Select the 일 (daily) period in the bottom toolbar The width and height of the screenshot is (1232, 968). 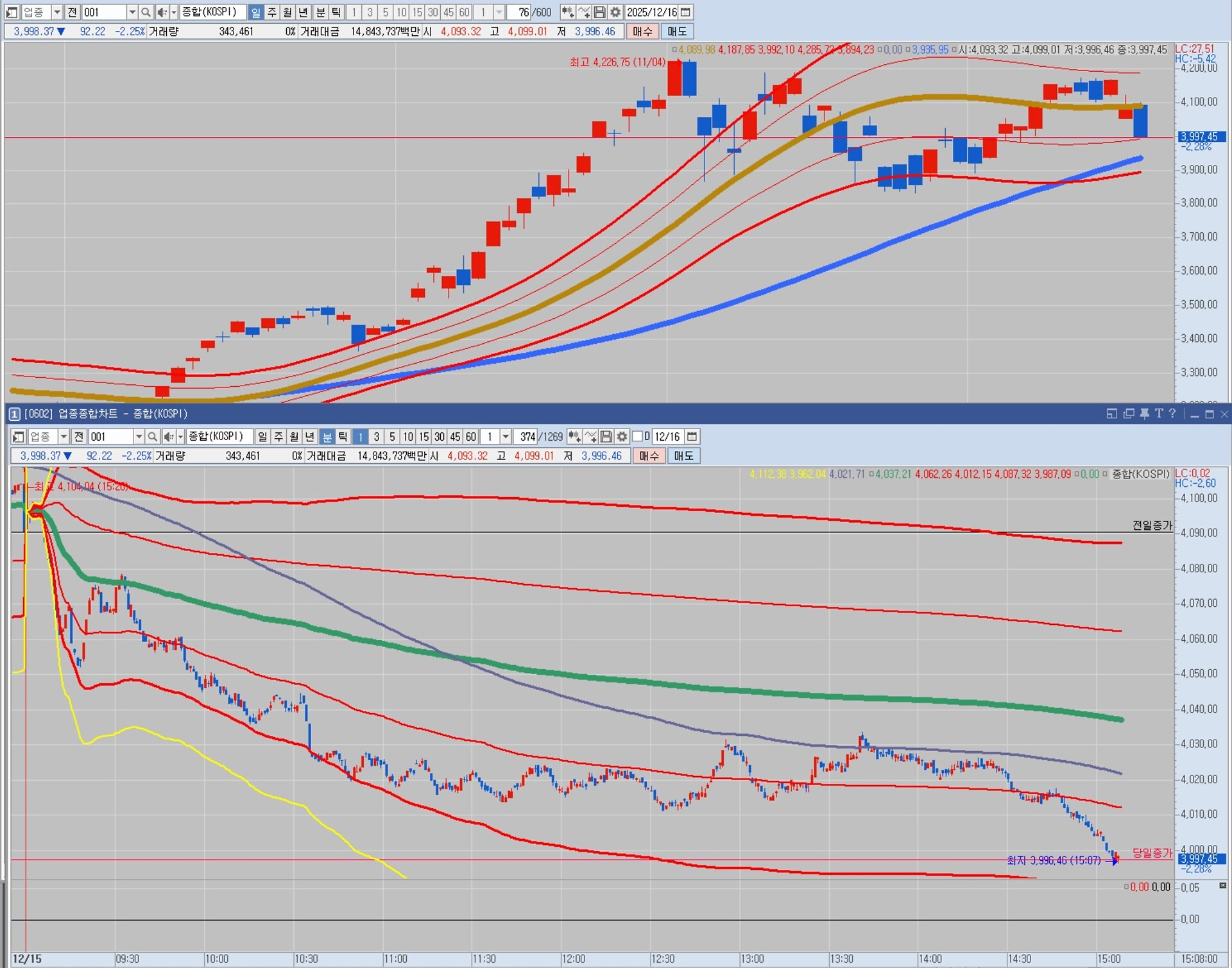point(262,437)
